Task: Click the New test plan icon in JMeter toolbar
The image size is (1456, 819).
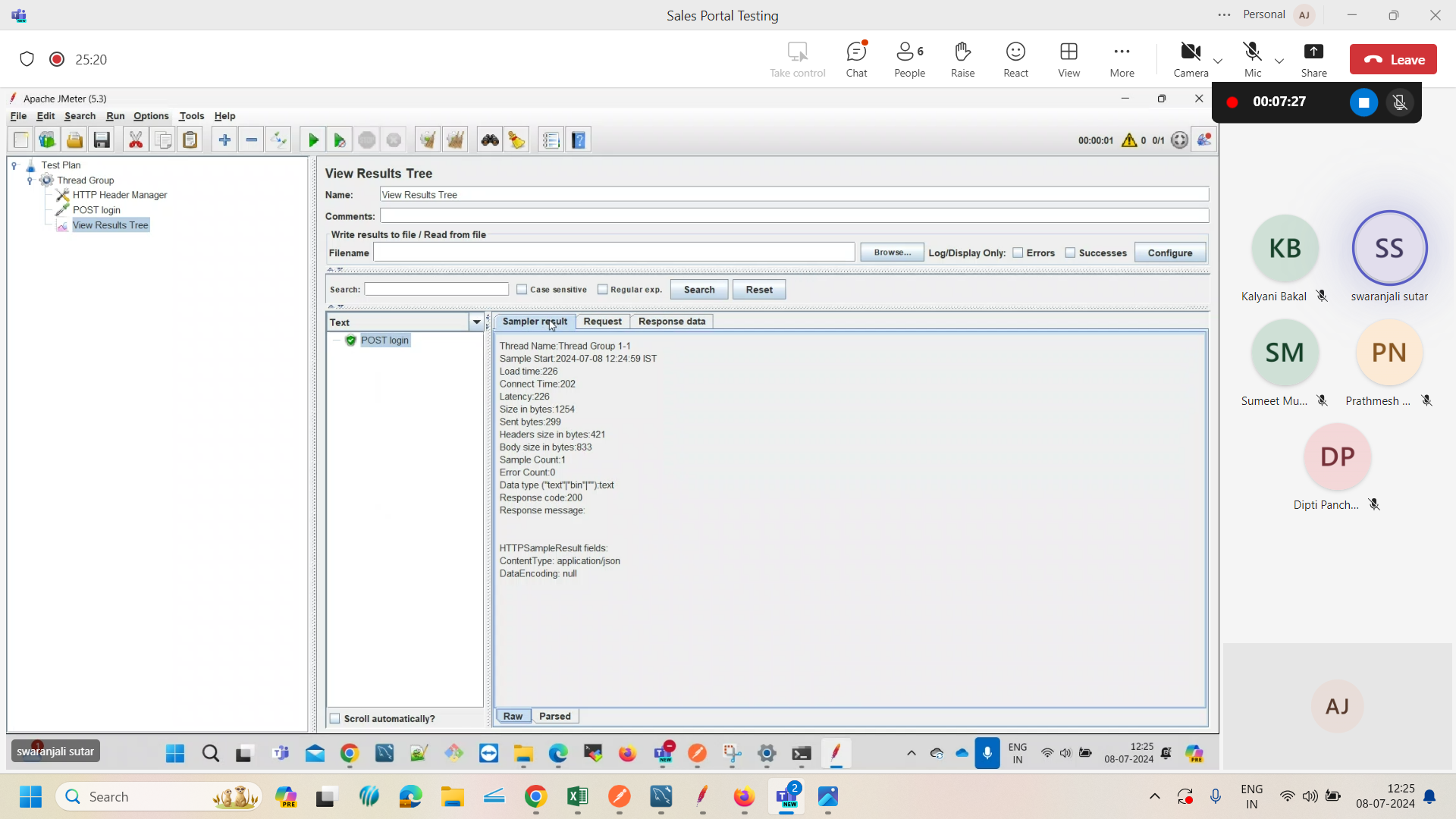Action: [21, 140]
